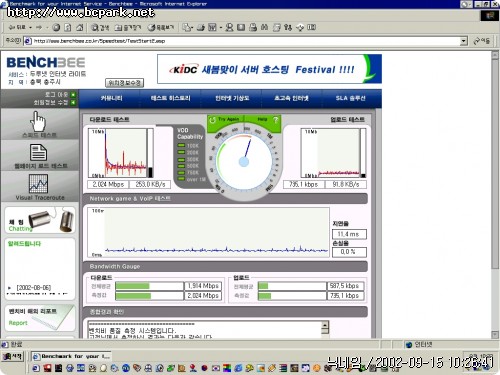Image resolution: width=500 pixels, height=375 pixels.
Task: Open the 커뮤니티 navigation tab
Action: pyautogui.click(x=111, y=98)
